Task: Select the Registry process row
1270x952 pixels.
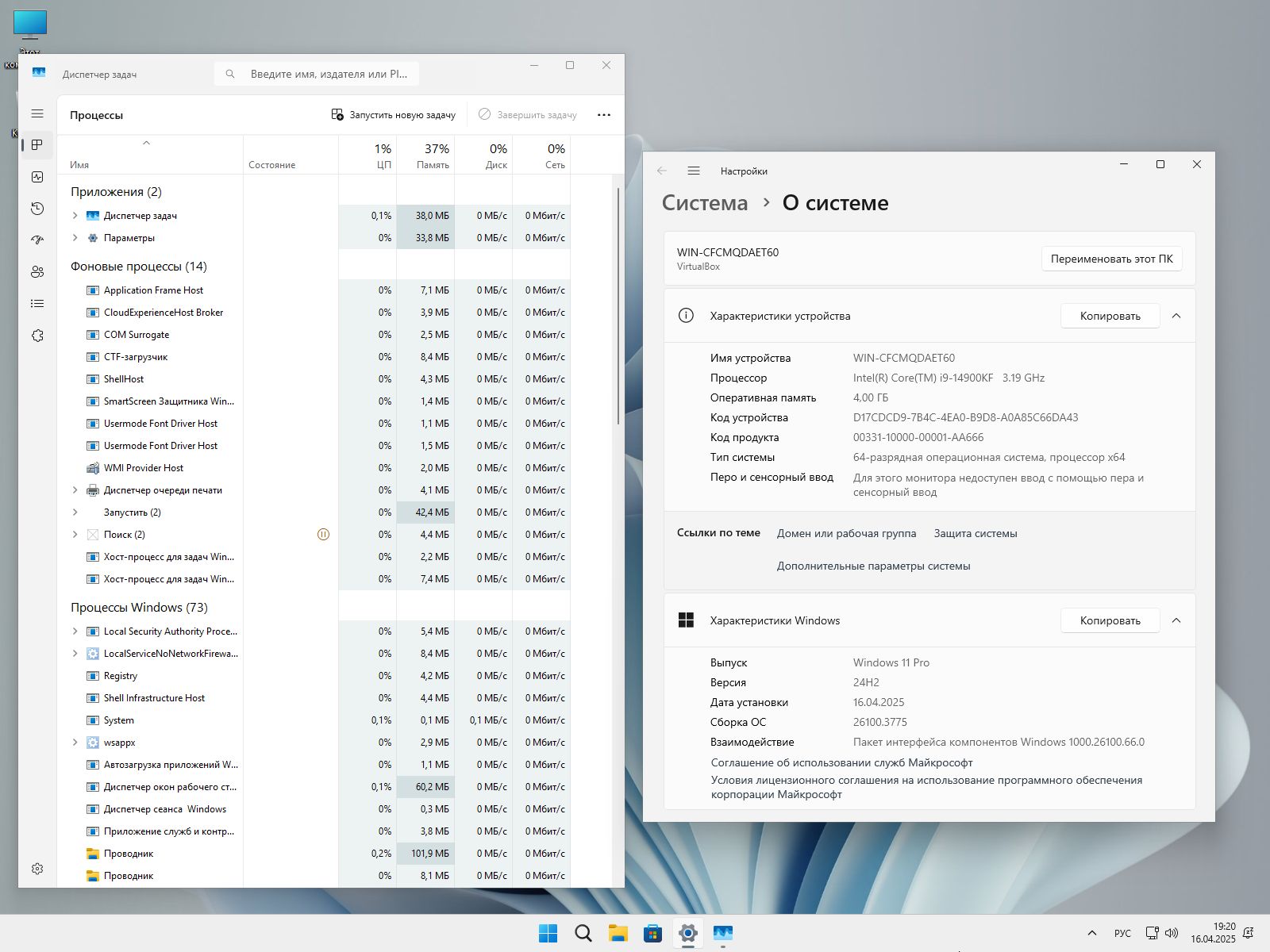Action: (314, 676)
